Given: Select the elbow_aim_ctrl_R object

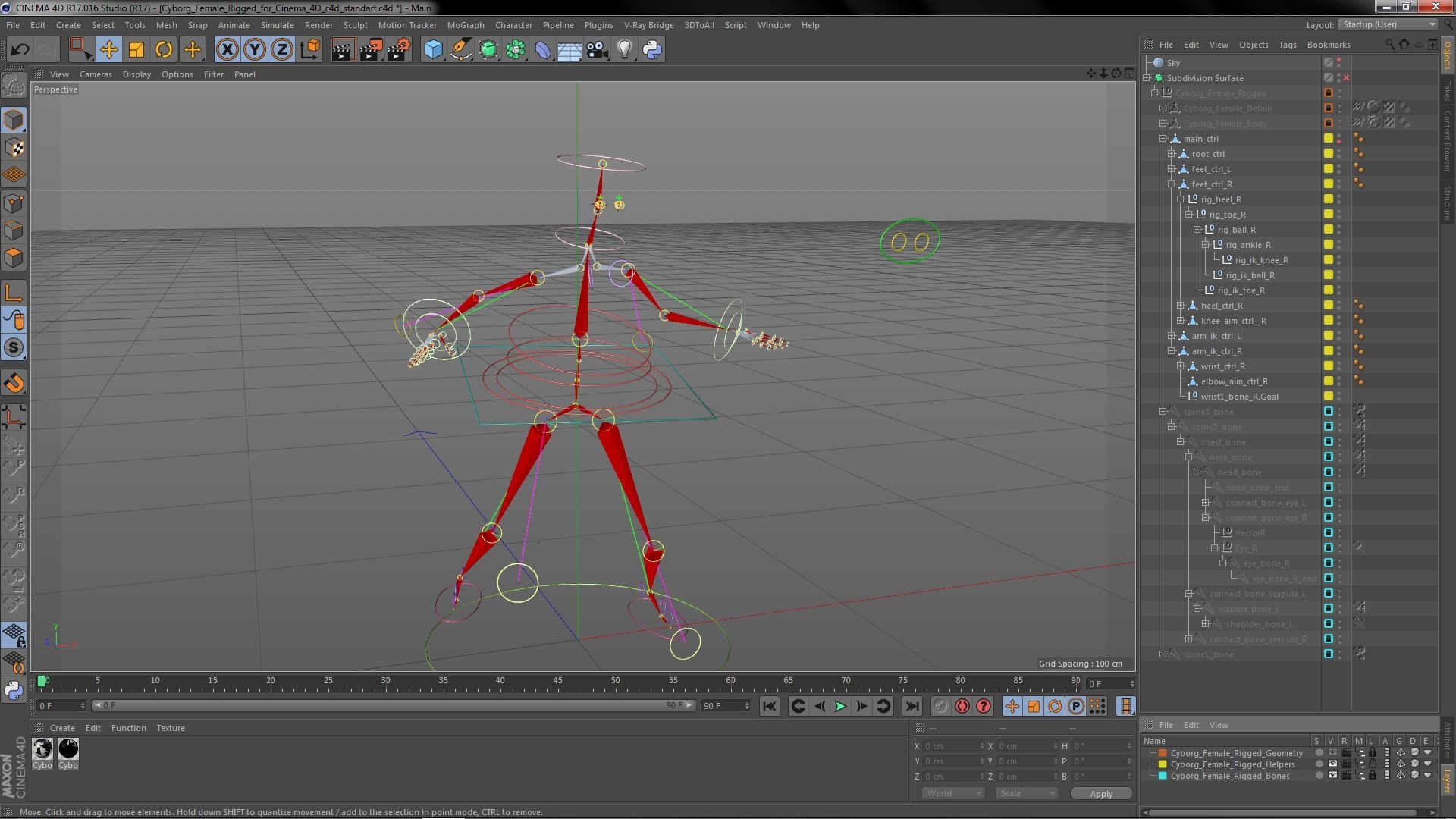Looking at the screenshot, I should click(x=1234, y=381).
